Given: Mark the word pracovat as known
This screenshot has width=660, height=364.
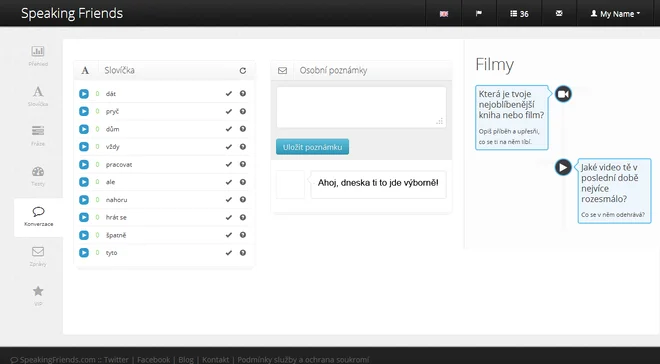Looking at the screenshot, I should (229, 165).
